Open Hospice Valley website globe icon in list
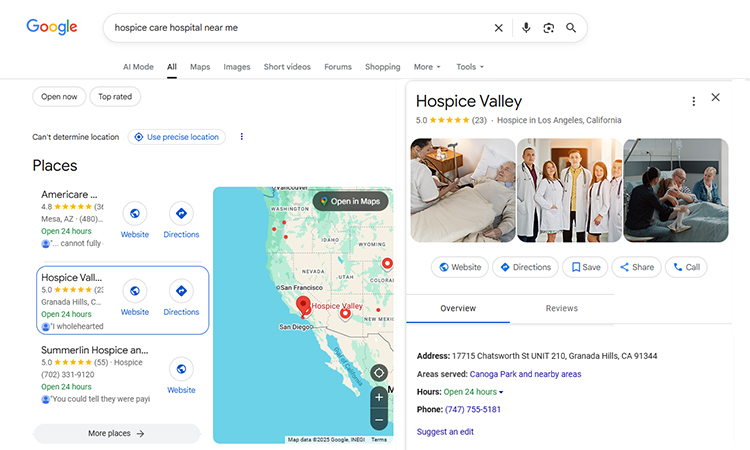This screenshot has height=450, width=750. [x=135, y=291]
